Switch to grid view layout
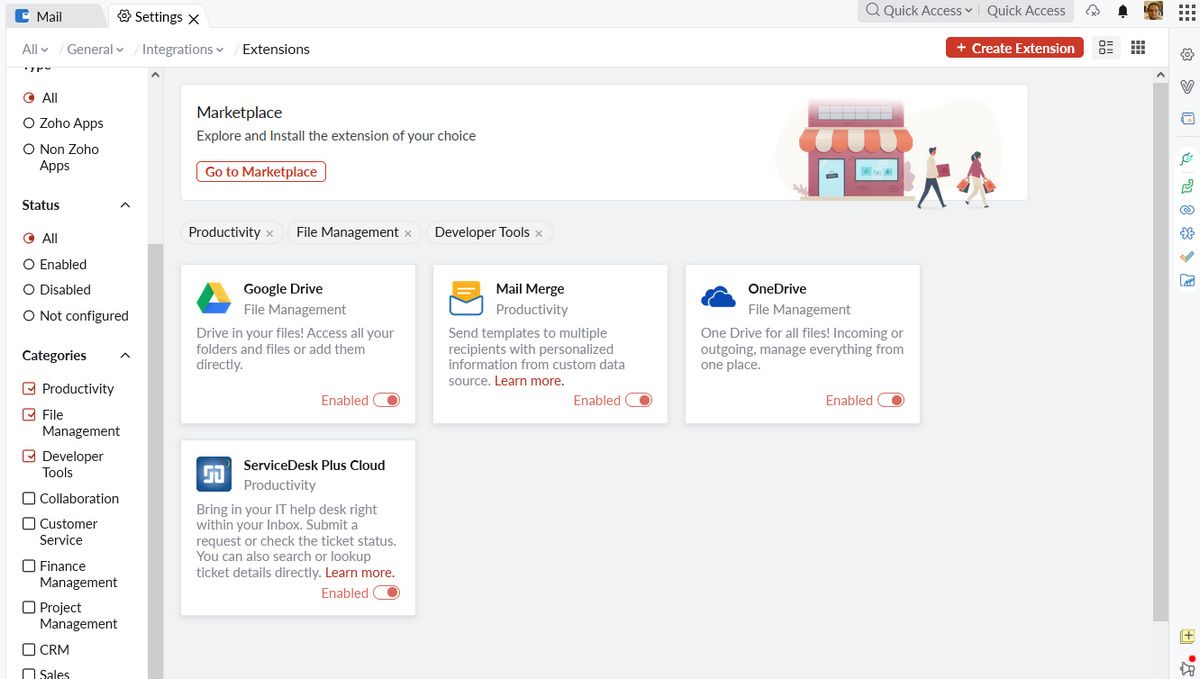 (x=1138, y=48)
